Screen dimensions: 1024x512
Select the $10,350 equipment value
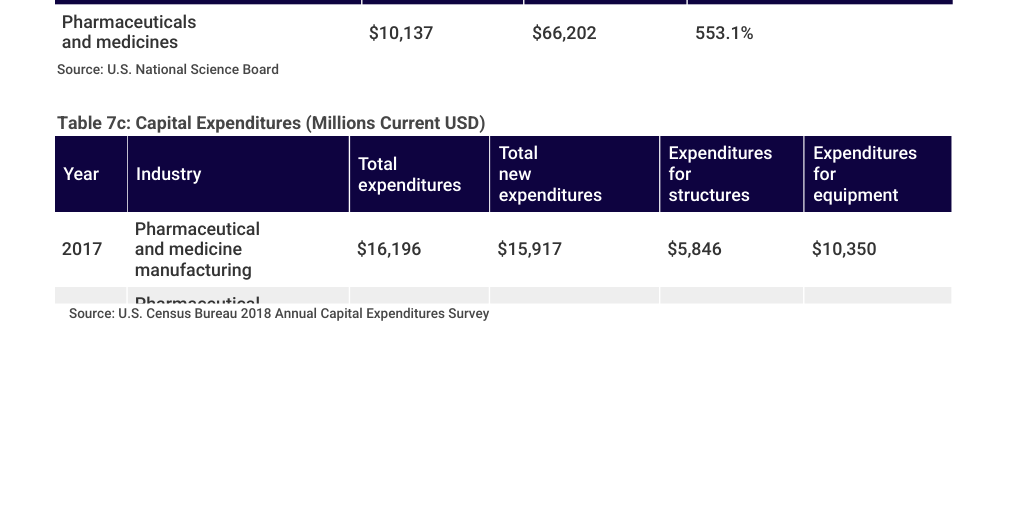point(844,249)
